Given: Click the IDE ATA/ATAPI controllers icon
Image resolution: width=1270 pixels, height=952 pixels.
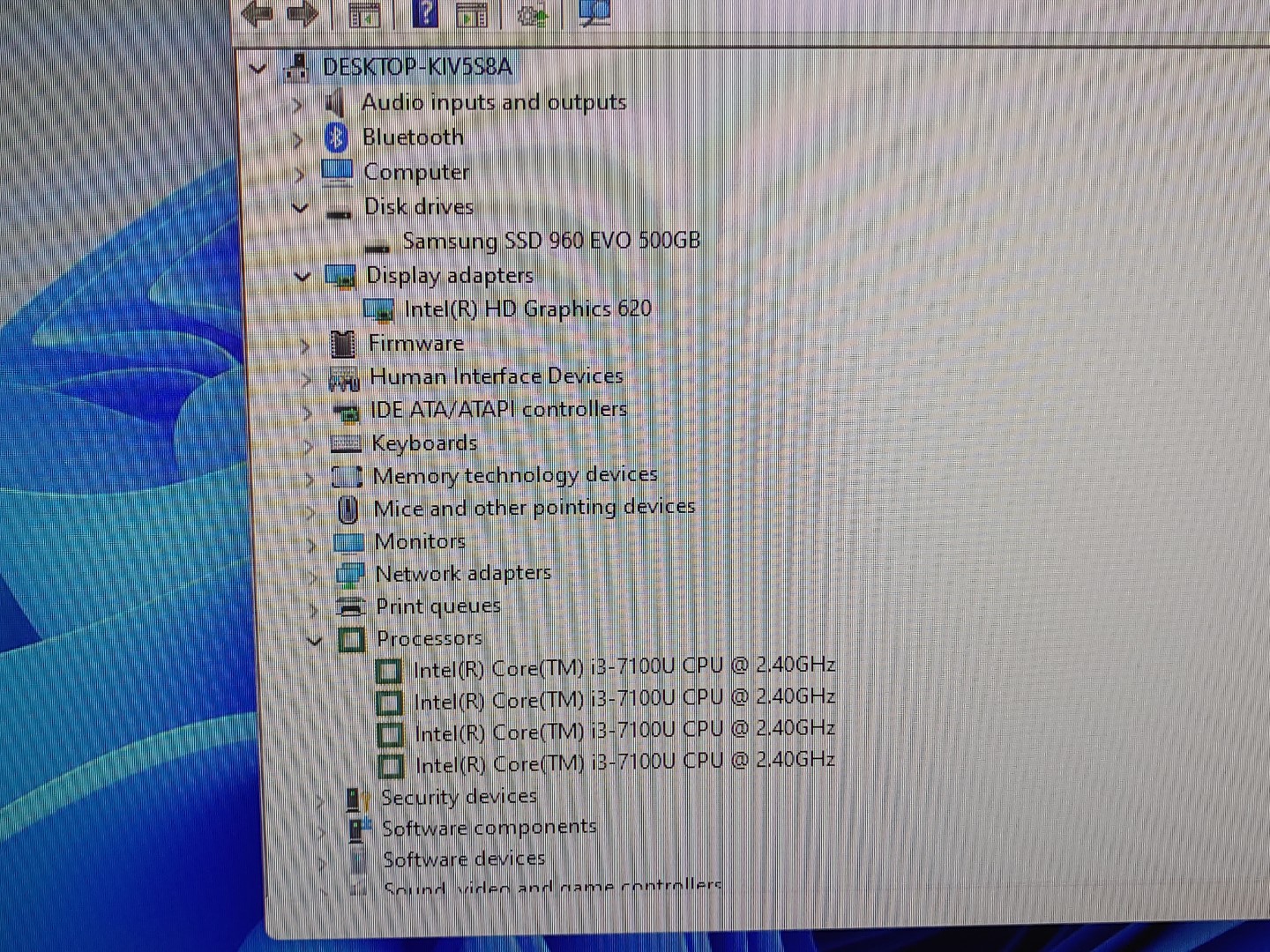Looking at the screenshot, I should pos(346,412).
